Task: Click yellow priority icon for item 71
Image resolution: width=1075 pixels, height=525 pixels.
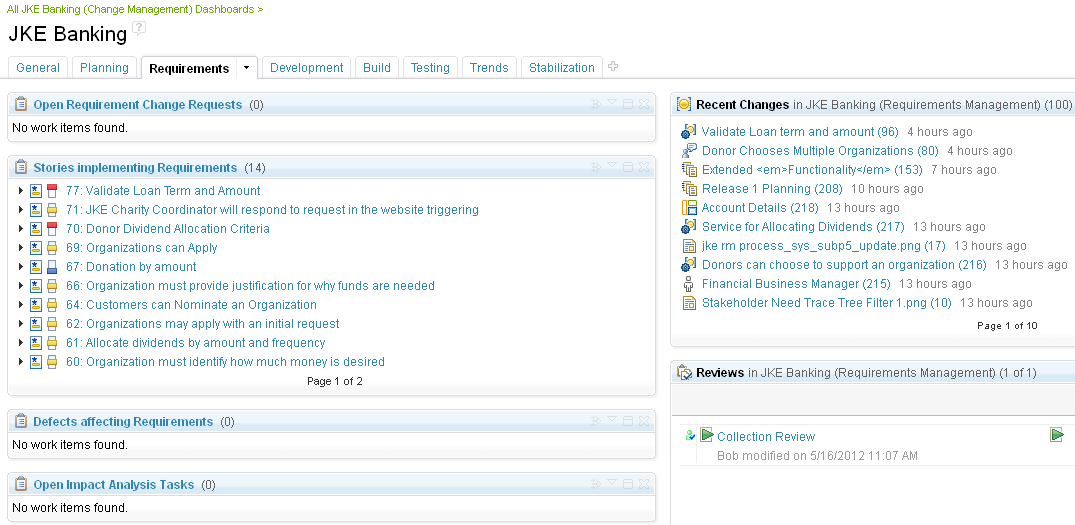Action: [52, 210]
